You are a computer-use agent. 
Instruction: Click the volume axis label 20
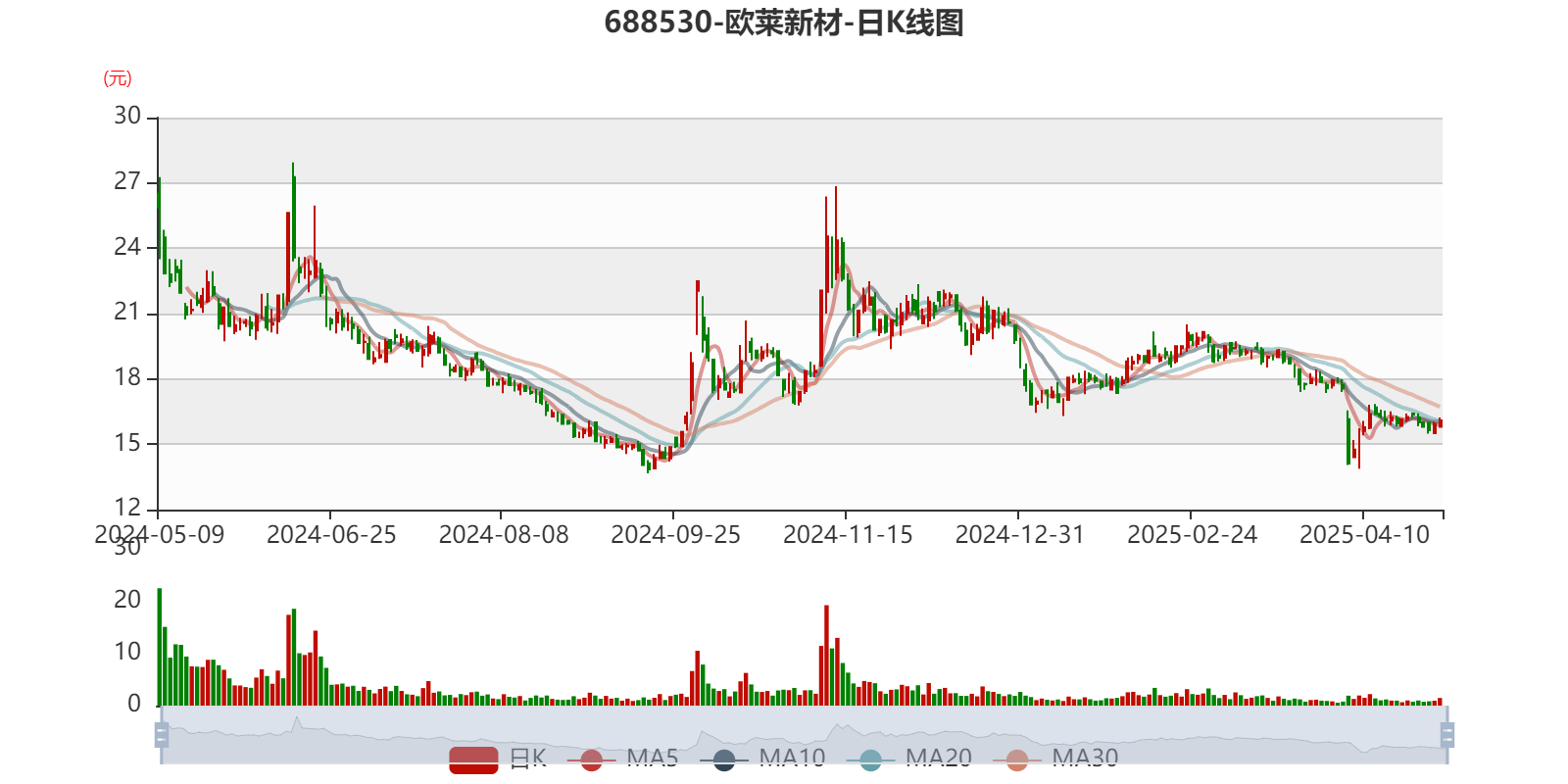coord(127,600)
